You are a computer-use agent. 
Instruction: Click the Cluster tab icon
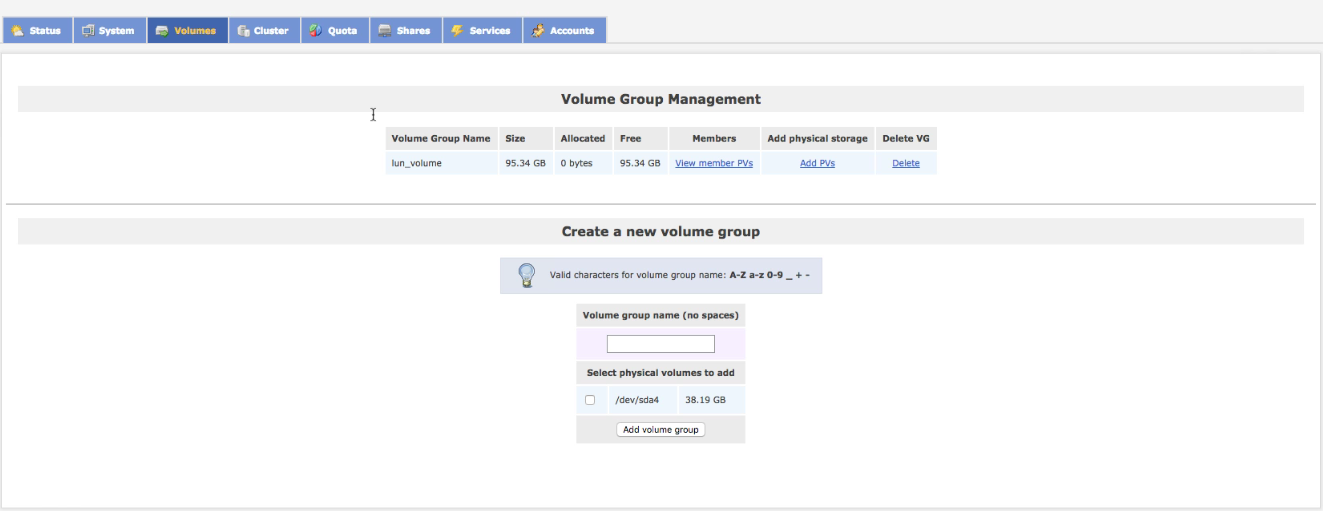click(243, 31)
